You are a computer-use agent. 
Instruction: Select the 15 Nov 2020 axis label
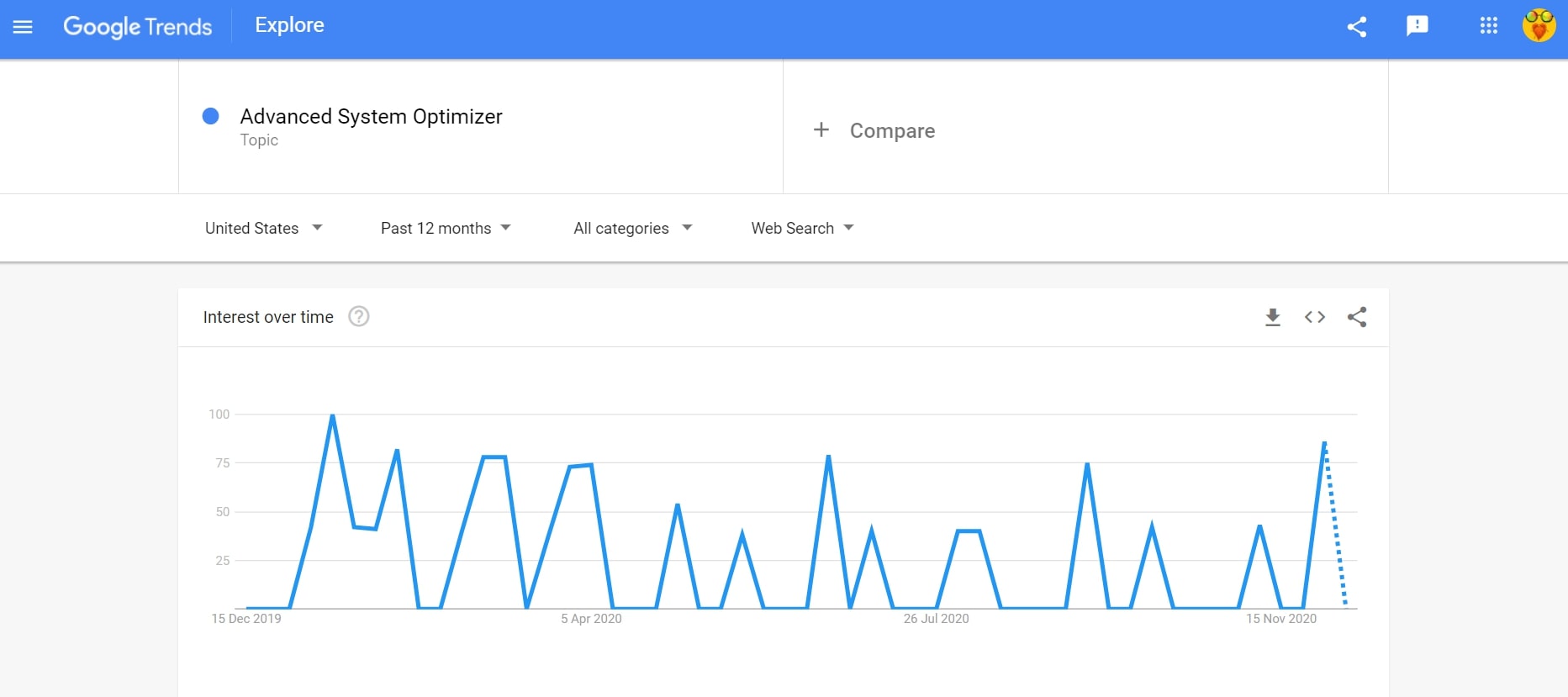point(1281,618)
